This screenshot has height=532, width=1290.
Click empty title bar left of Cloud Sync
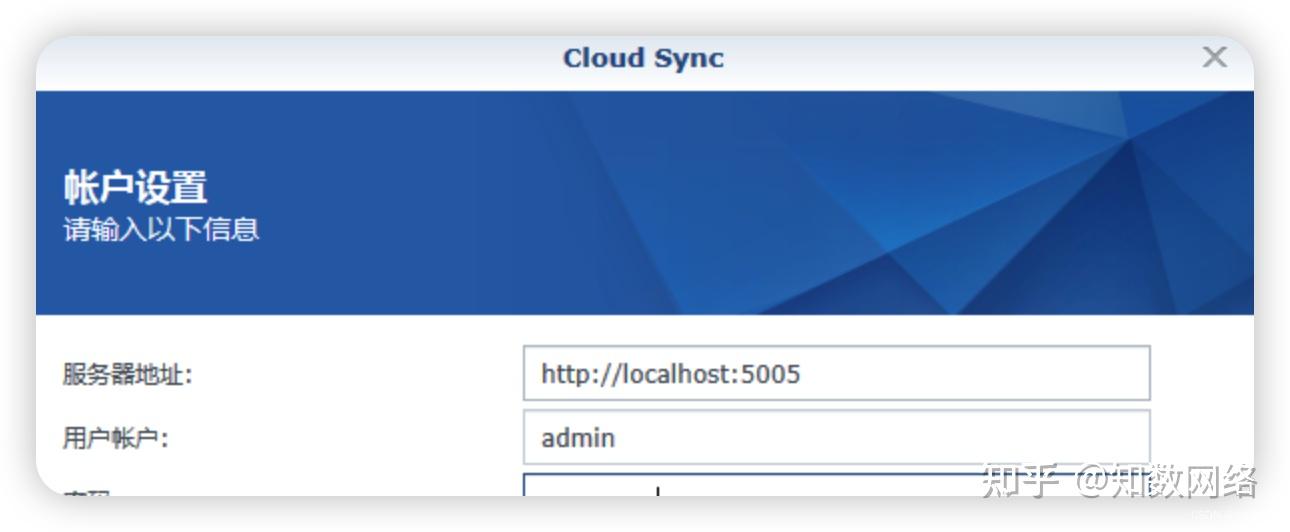point(300,58)
